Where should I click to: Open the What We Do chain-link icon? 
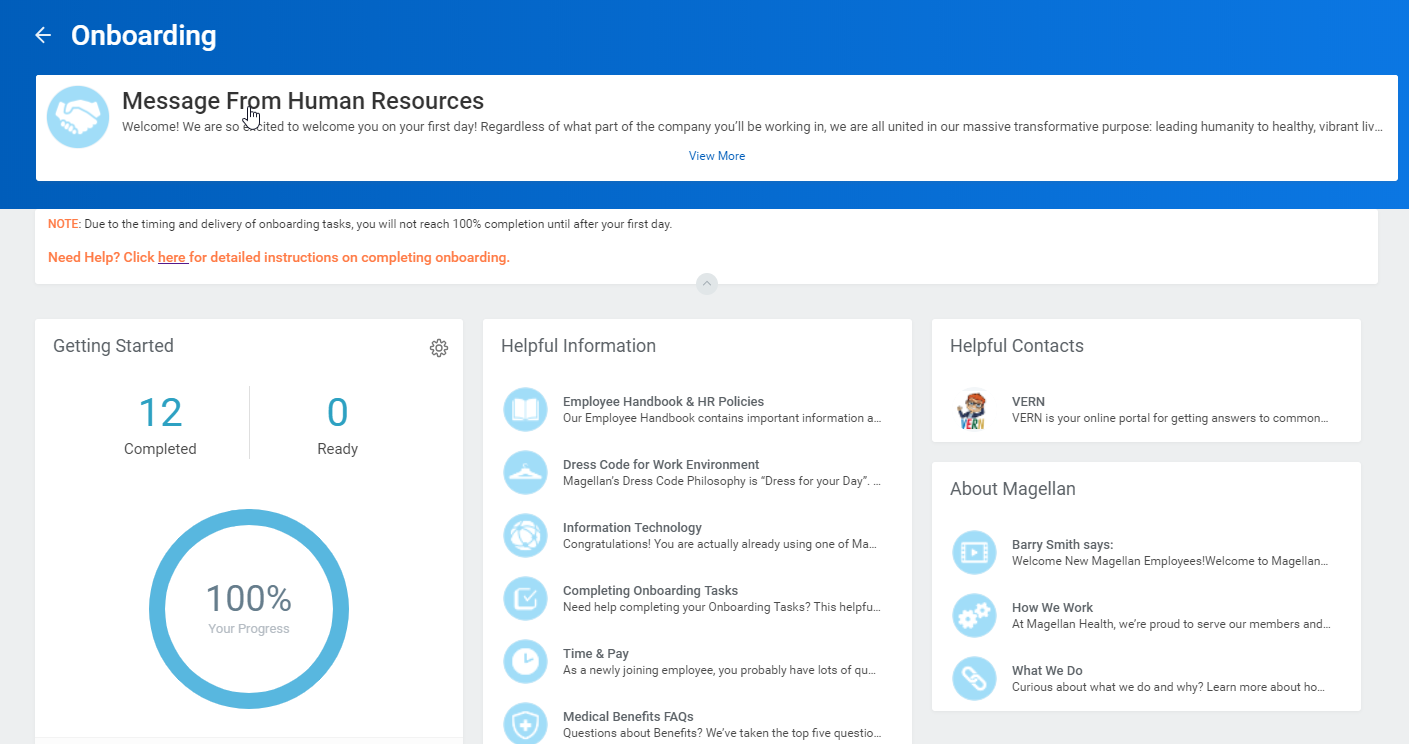tap(974, 678)
